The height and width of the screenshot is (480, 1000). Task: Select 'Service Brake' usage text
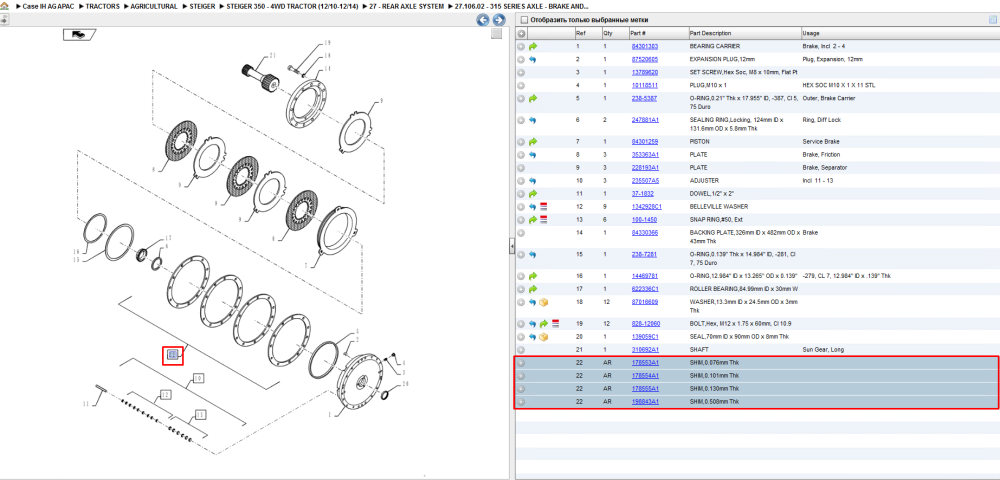pyautogui.click(x=821, y=142)
